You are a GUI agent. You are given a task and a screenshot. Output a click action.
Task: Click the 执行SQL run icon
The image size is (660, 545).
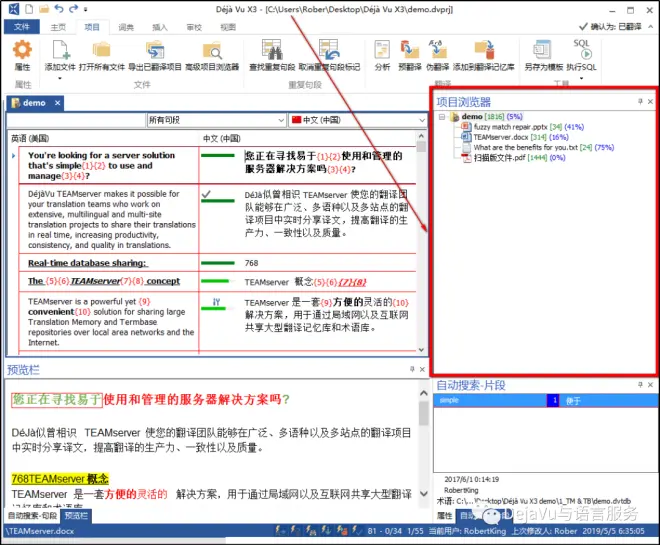click(582, 49)
